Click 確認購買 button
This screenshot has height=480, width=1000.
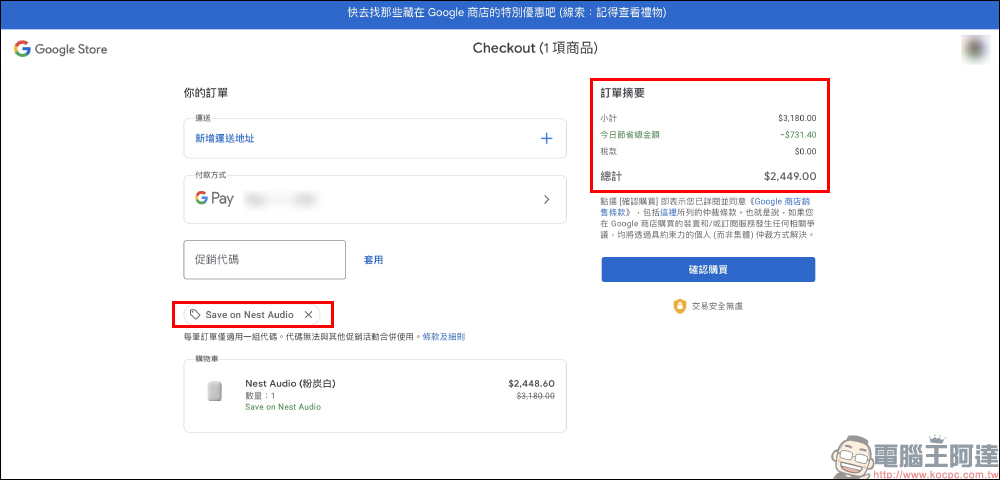click(708, 270)
